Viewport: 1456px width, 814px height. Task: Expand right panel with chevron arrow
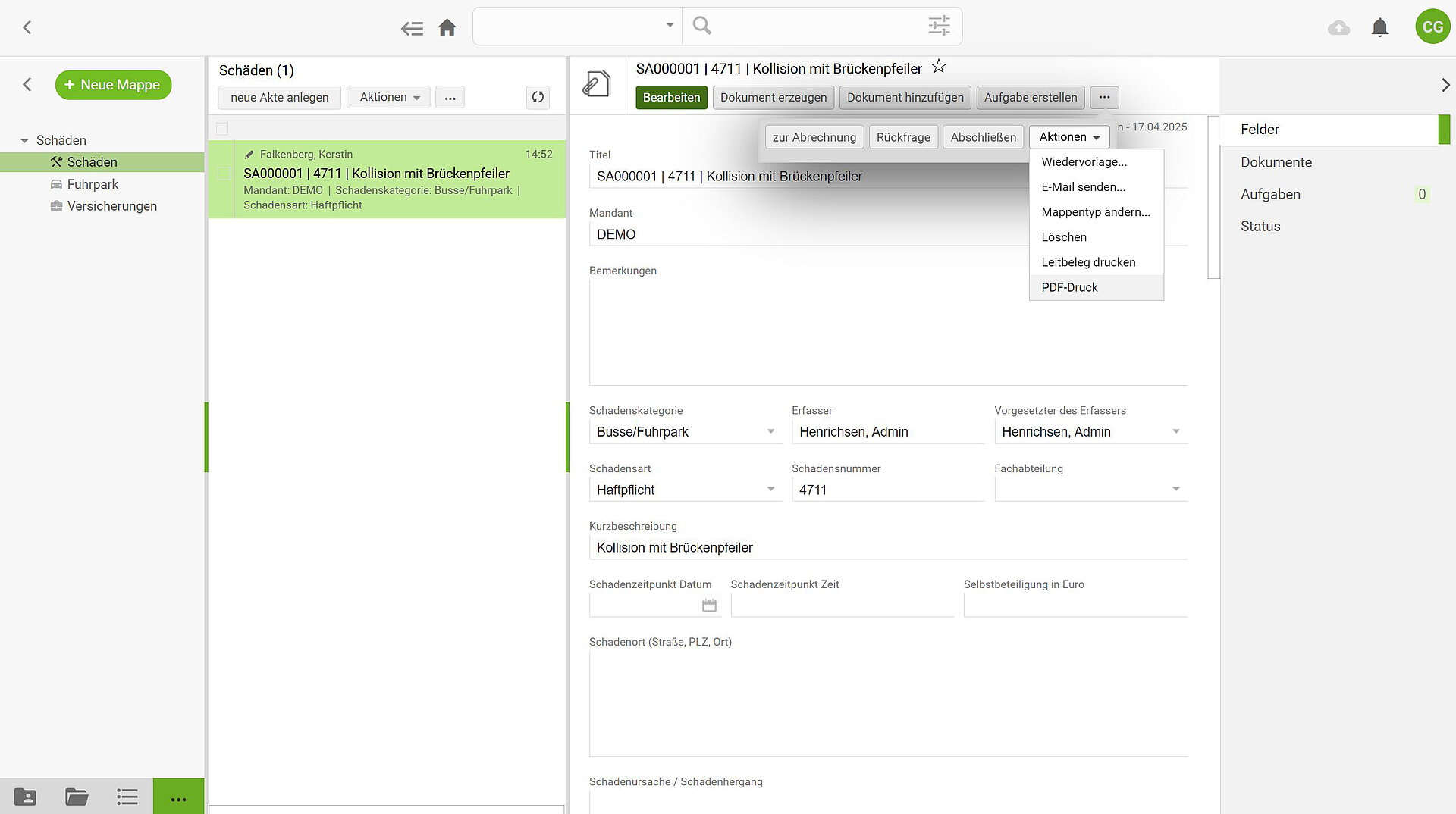pyautogui.click(x=1445, y=85)
